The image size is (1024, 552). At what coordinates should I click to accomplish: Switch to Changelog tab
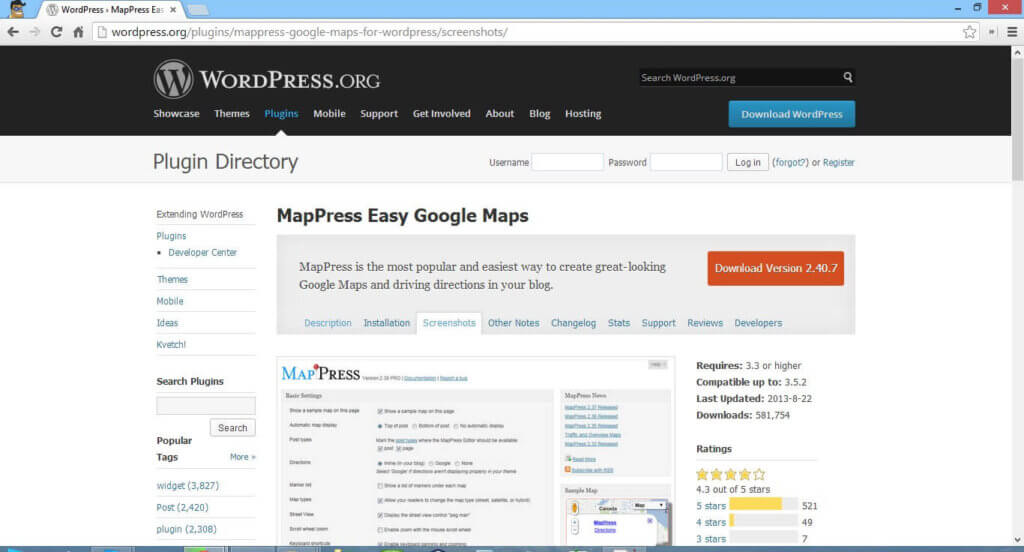[x=573, y=323]
